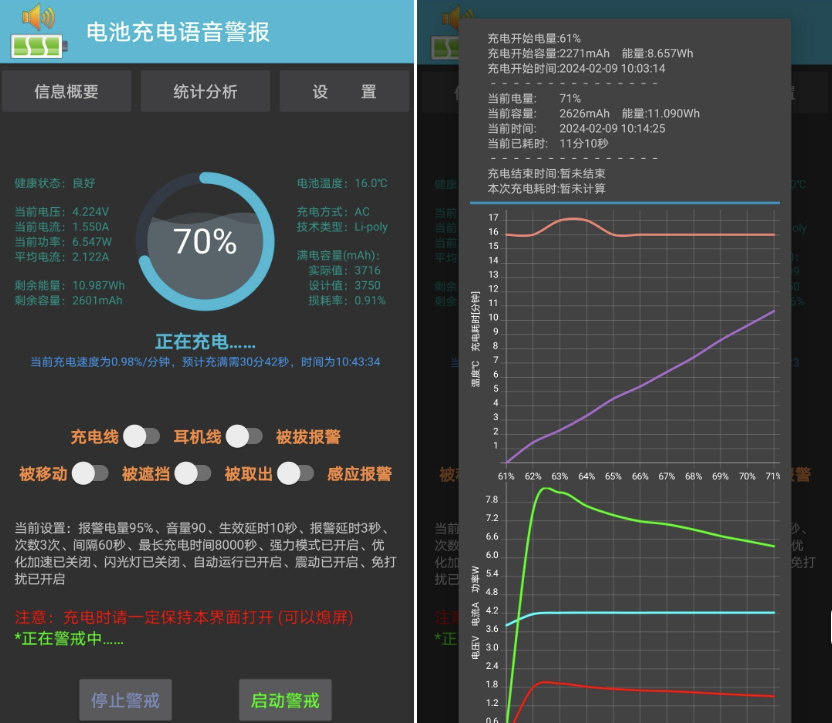Enable the 耳机线 switch
832x723 pixels.
(243, 436)
